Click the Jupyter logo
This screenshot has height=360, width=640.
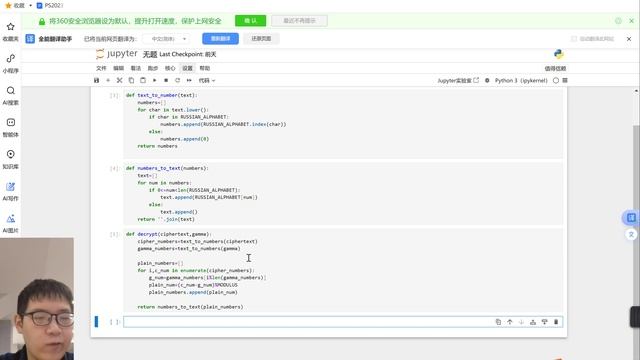tap(117, 54)
